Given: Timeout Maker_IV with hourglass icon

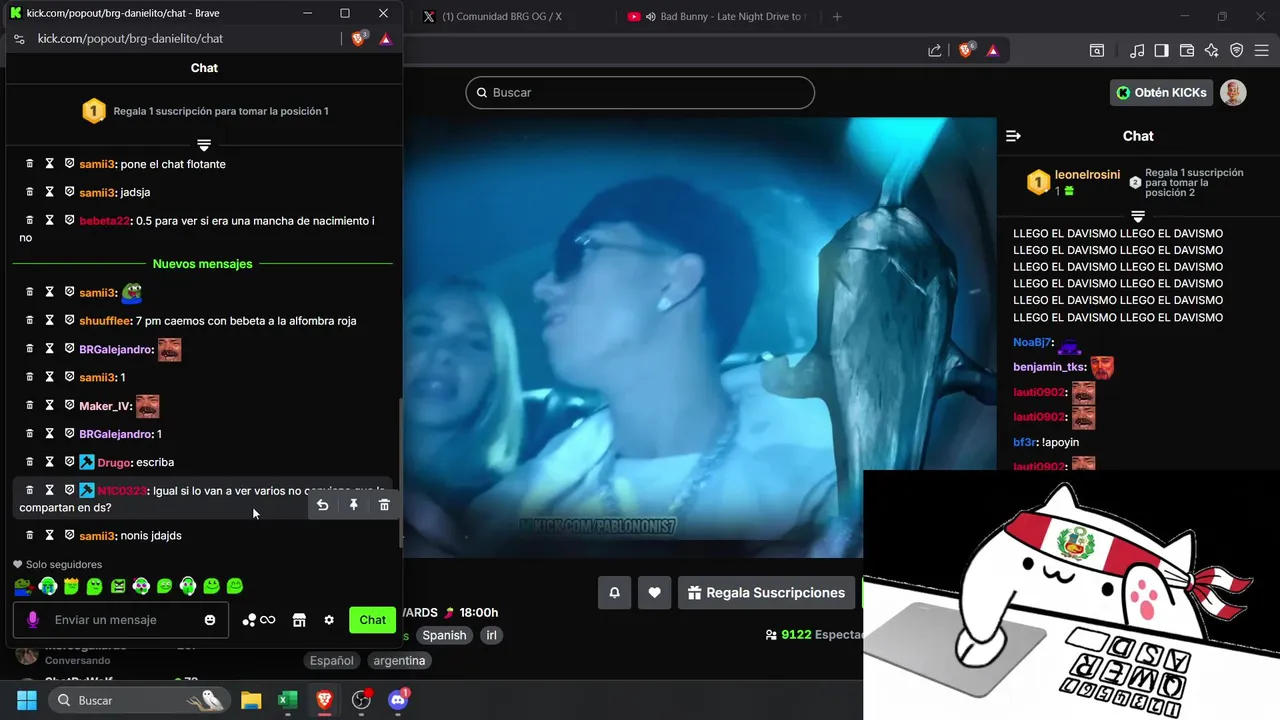Looking at the screenshot, I should point(49,405).
